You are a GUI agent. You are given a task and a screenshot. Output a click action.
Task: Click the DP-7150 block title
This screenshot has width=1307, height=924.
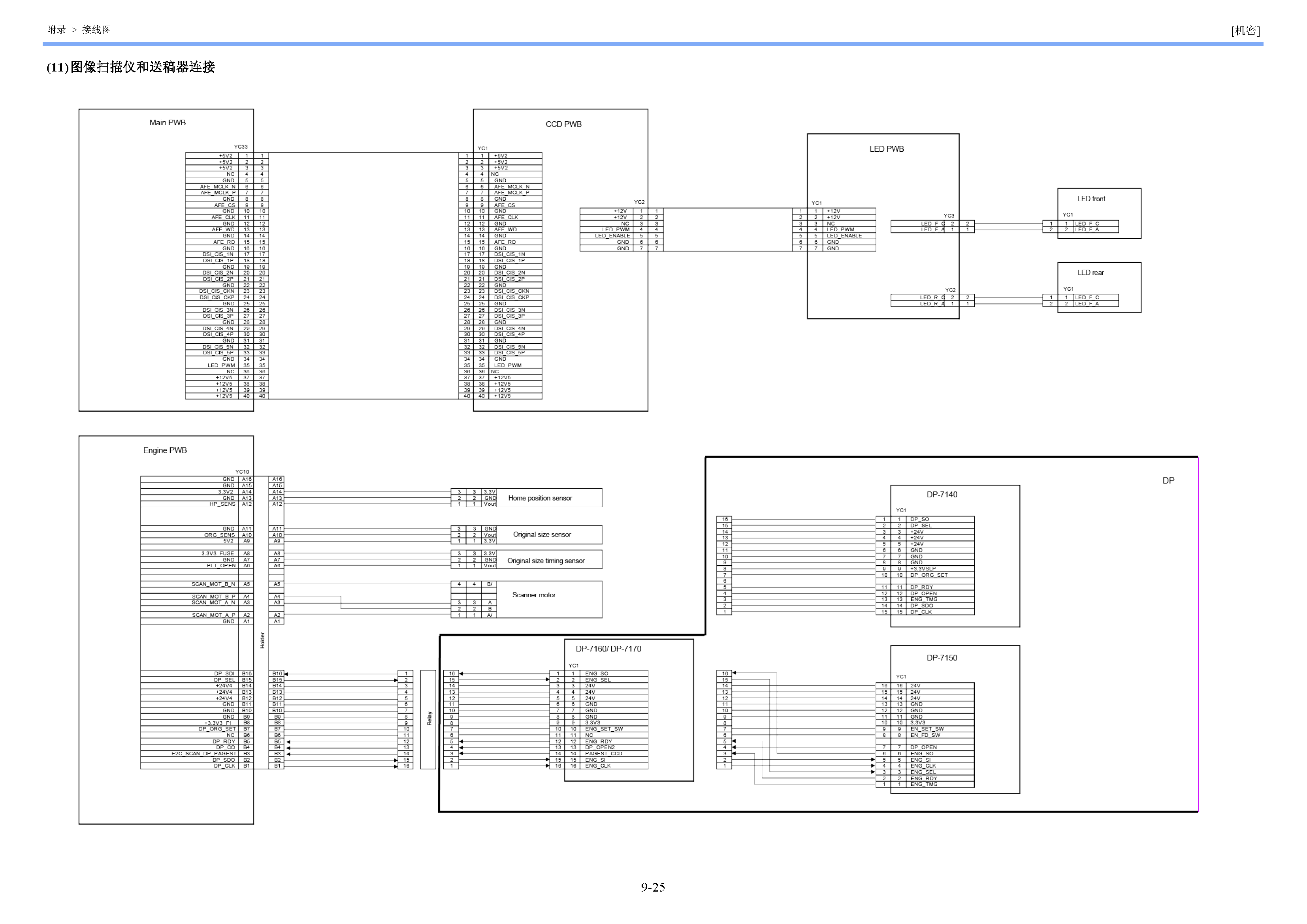click(x=942, y=658)
